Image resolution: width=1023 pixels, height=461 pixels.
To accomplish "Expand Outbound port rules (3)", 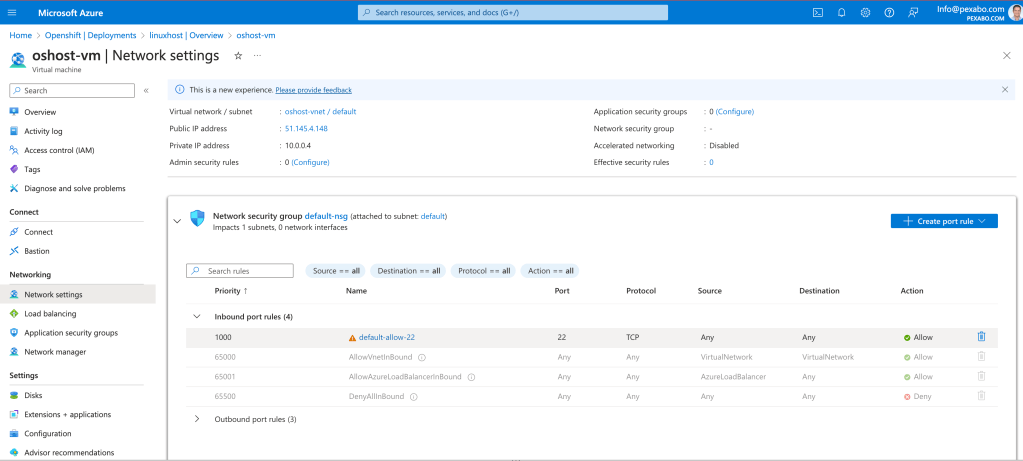I will point(196,419).
